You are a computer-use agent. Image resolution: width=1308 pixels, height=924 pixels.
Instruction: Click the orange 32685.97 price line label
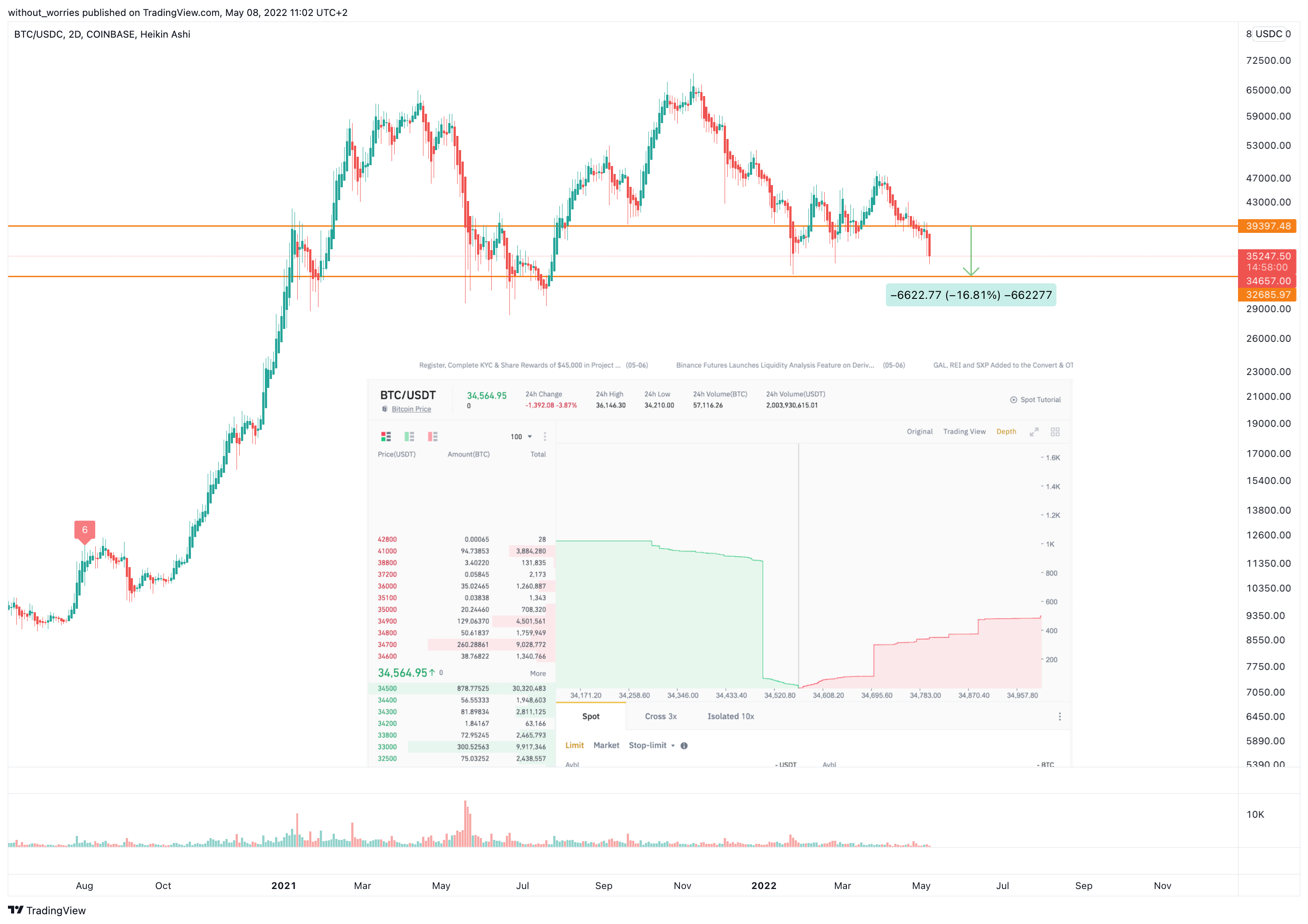[1268, 294]
